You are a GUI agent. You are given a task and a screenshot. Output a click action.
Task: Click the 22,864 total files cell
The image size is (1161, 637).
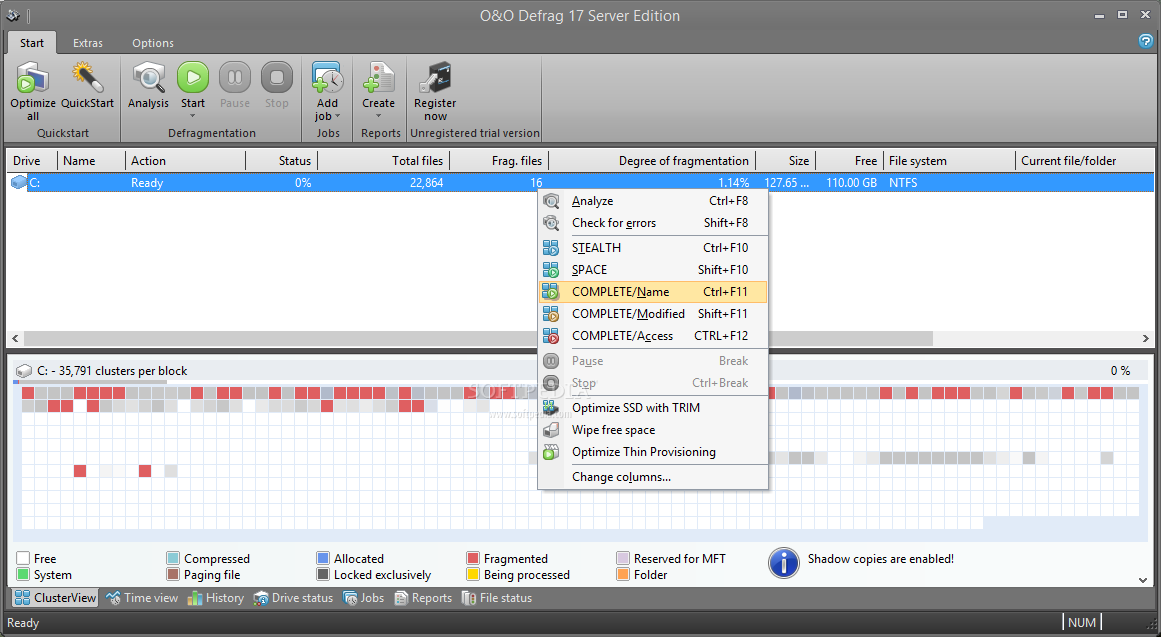point(384,182)
